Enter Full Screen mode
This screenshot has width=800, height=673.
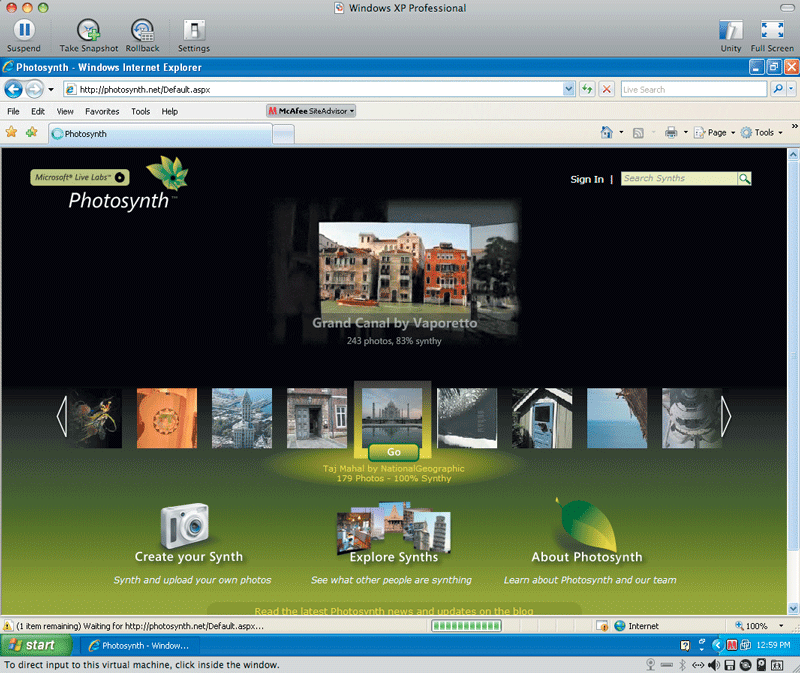pyautogui.click(x=771, y=29)
